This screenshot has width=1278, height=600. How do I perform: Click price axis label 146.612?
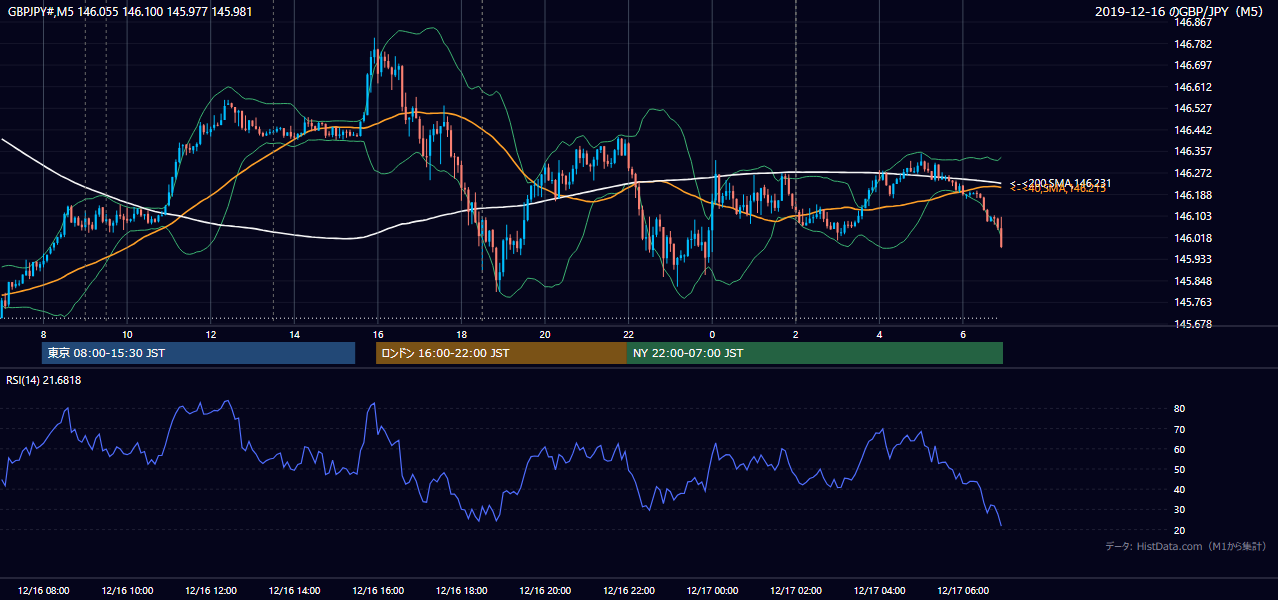pyautogui.click(x=1194, y=87)
